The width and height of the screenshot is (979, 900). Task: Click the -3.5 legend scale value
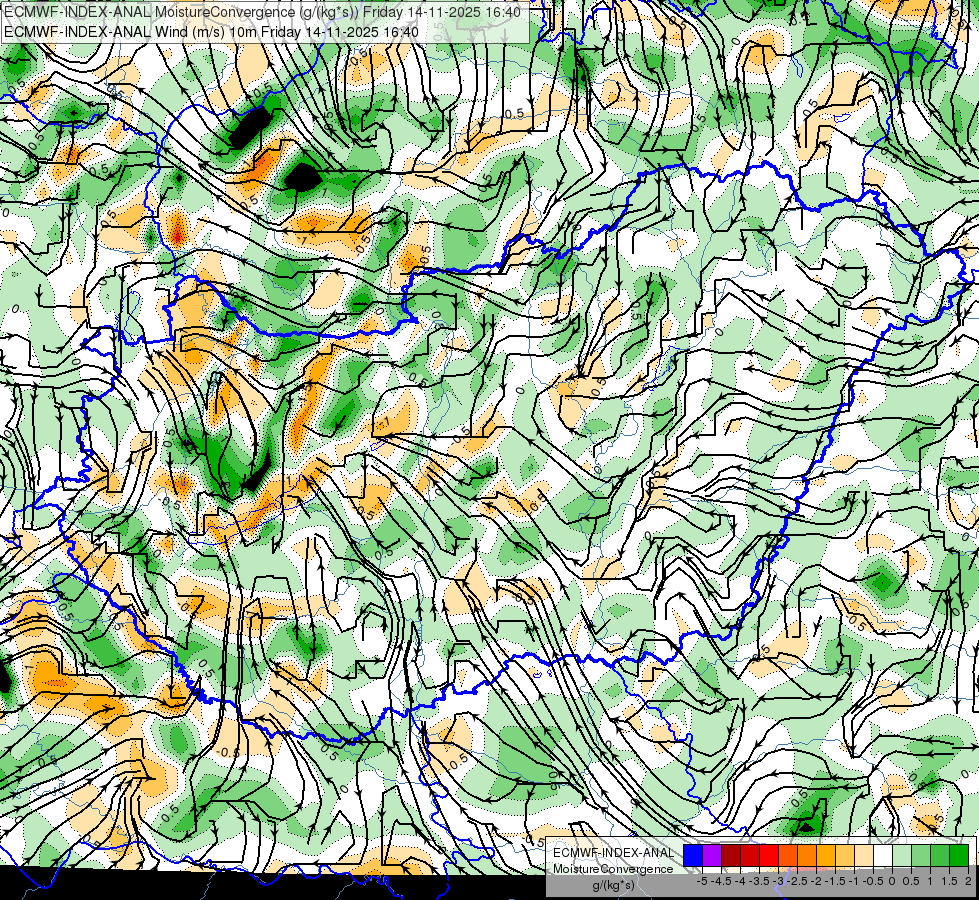click(760, 881)
